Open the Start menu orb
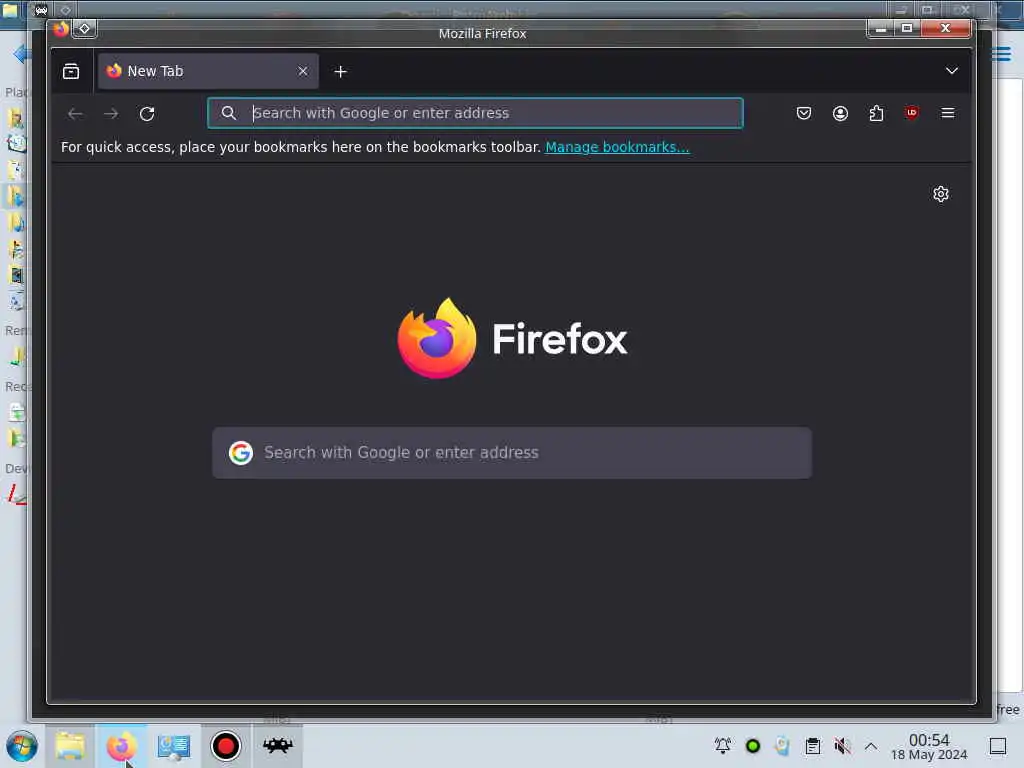Viewport: 1024px width, 768px height. pyautogui.click(x=21, y=746)
